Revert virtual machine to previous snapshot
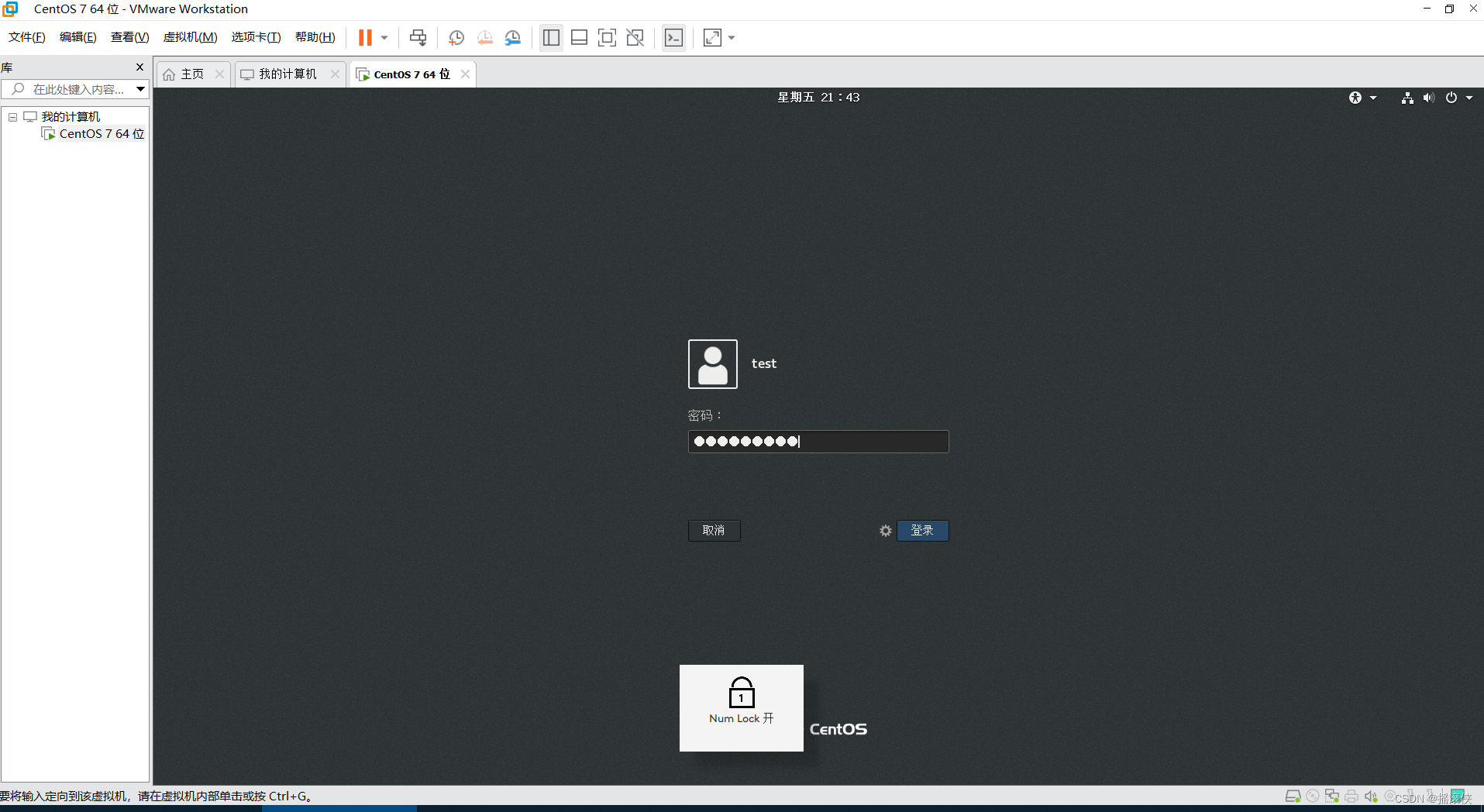This screenshot has width=1484, height=812. 485,37
